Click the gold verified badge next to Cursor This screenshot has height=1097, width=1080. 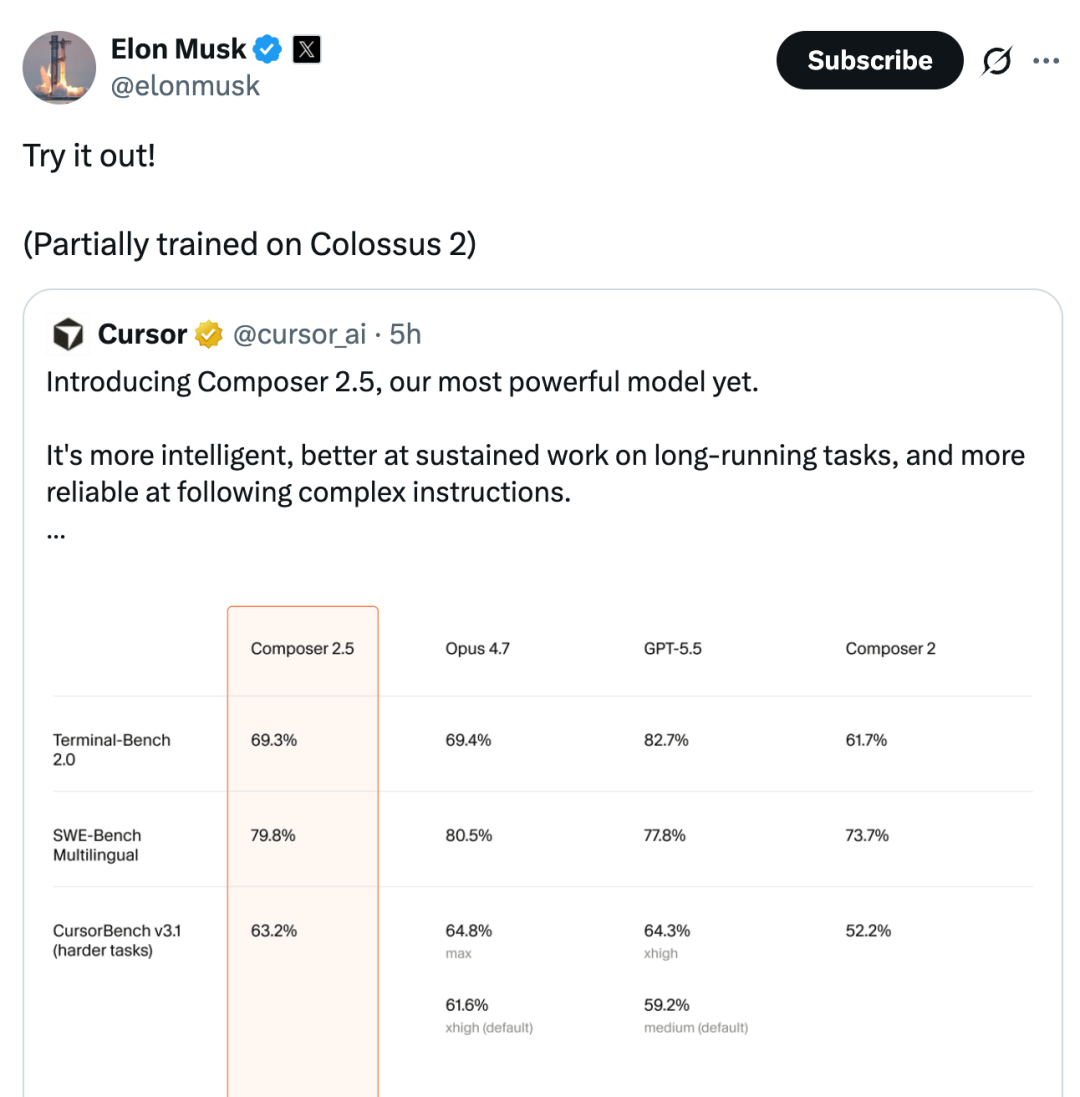(x=208, y=334)
